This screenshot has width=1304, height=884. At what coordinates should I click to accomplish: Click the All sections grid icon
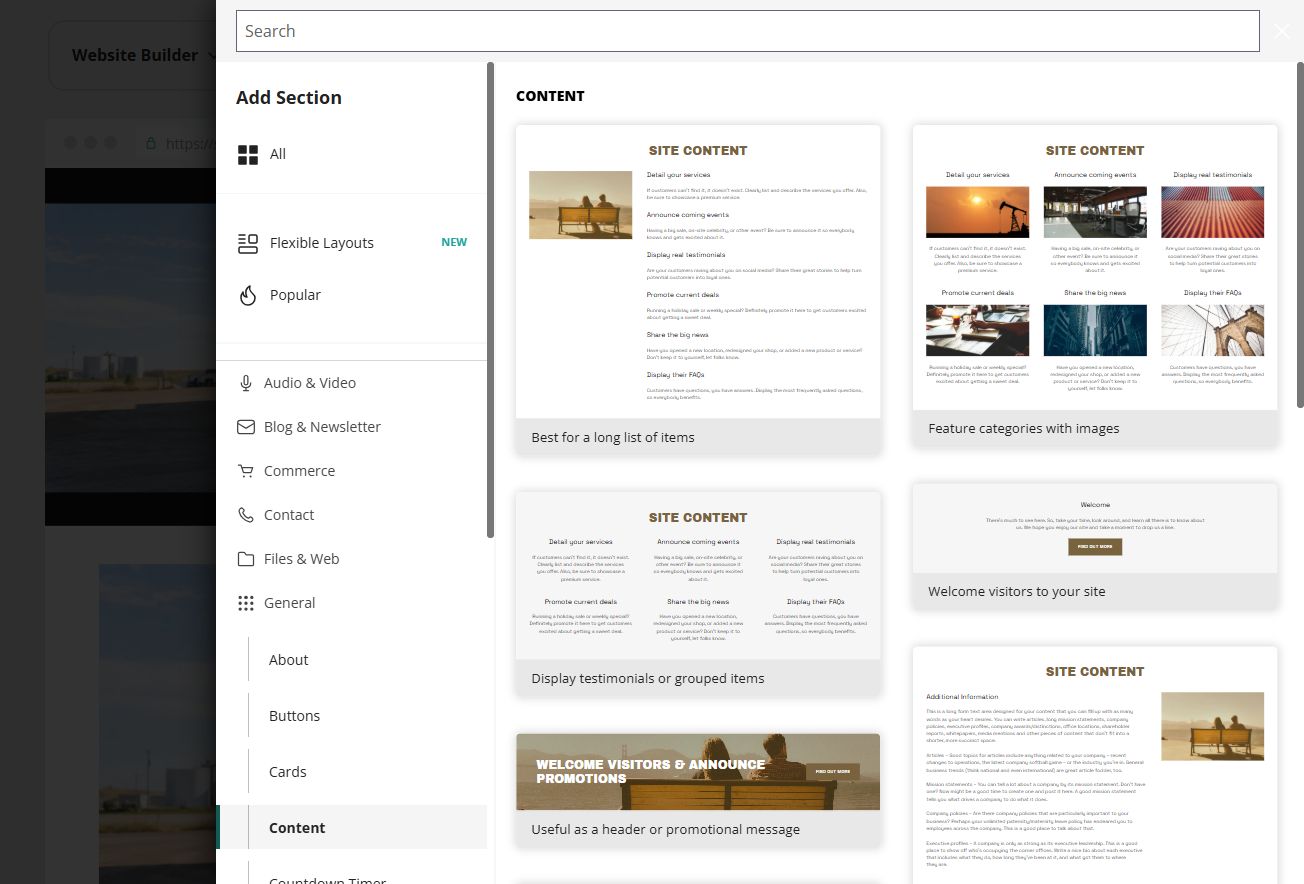[248, 154]
